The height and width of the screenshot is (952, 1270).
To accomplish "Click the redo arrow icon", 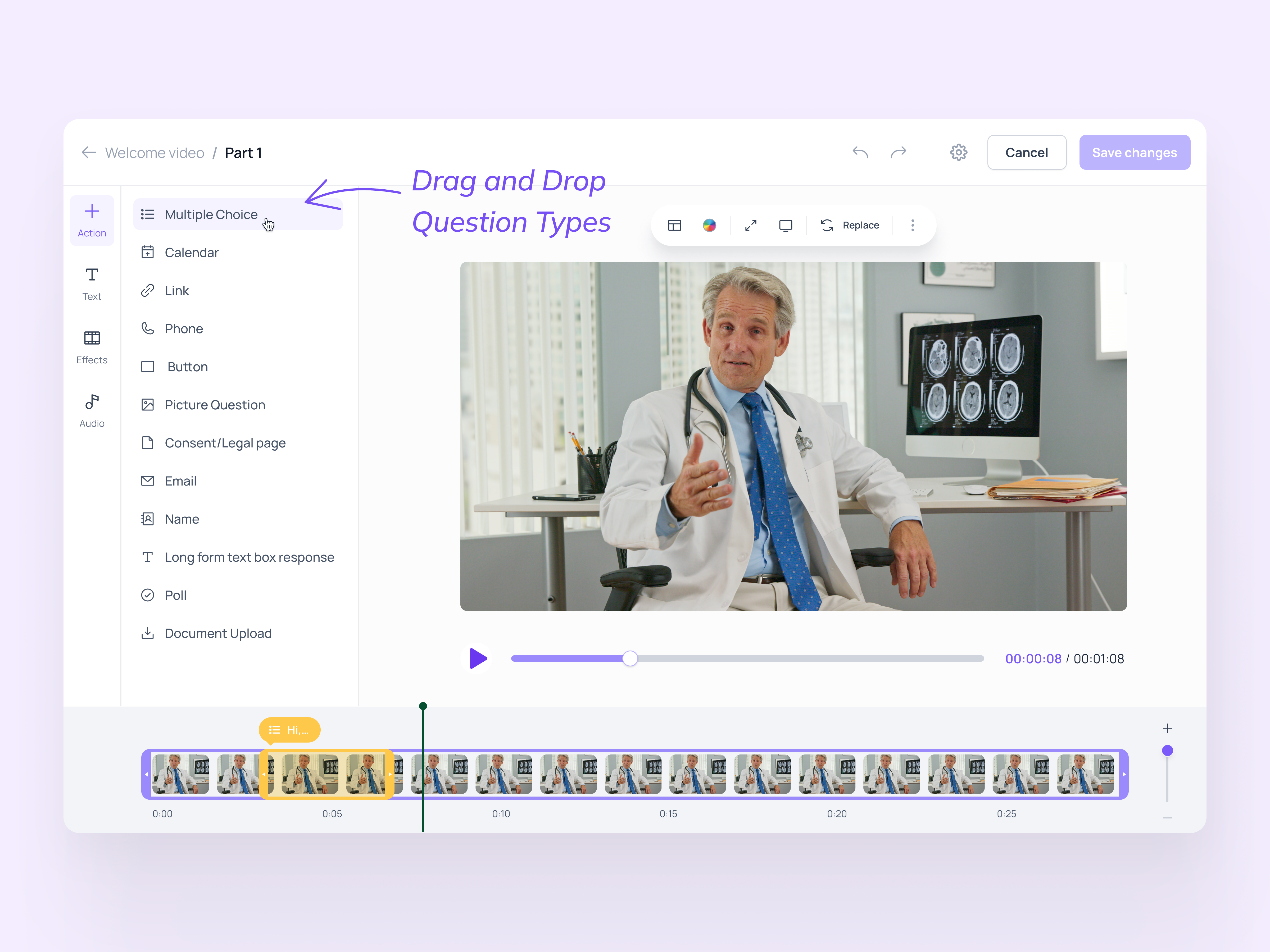I will point(899,152).
